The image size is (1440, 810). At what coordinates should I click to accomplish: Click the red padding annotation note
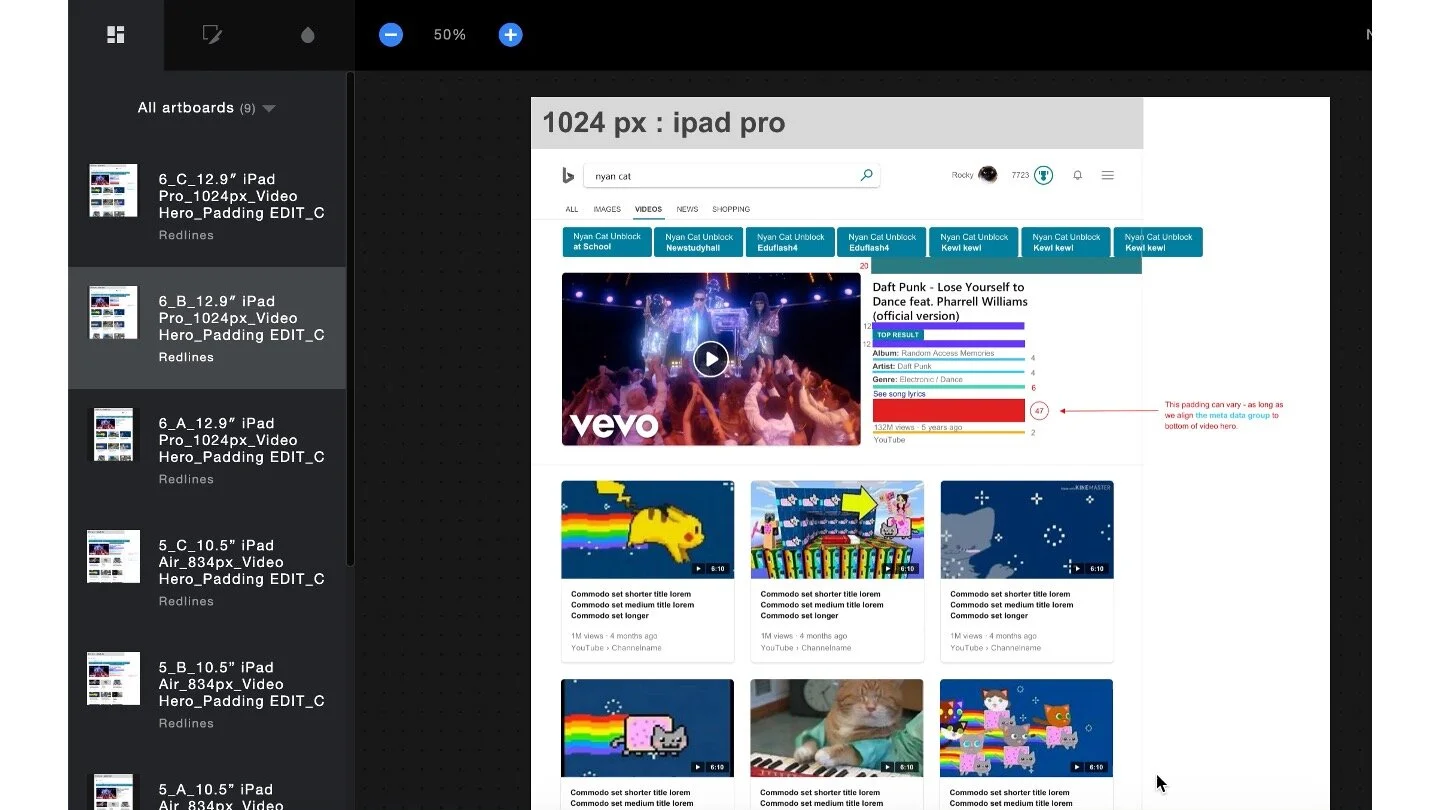[x=1223, y=415]
